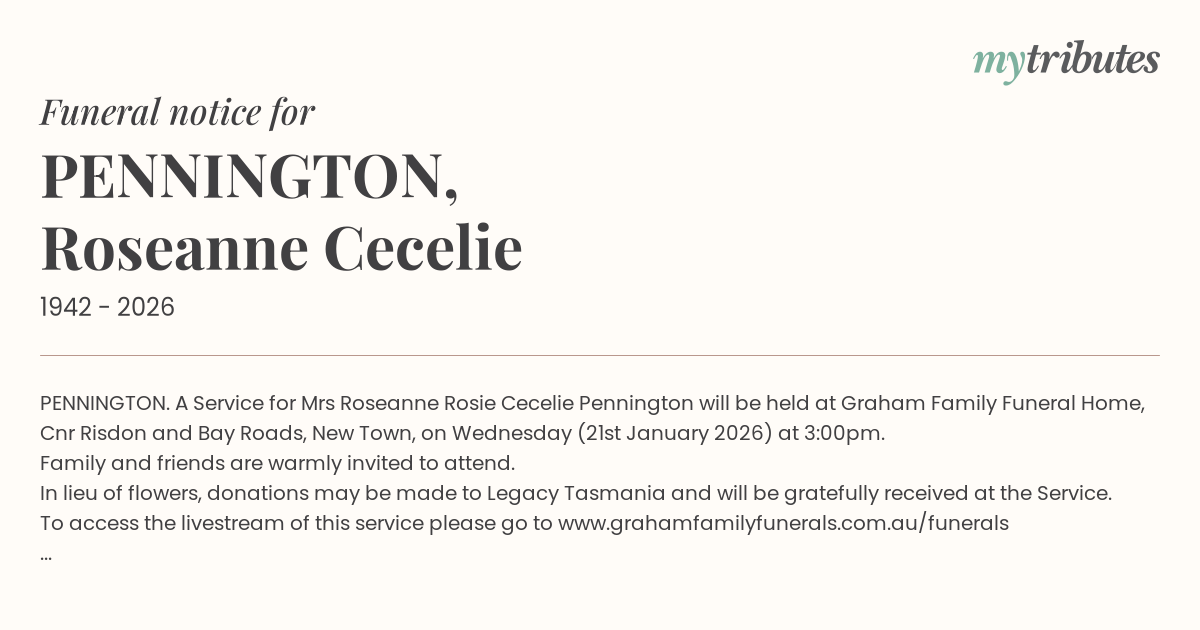1200x630 pixels.
Task: Click the PENNINGTON surname heading
Action: point(249,176)
